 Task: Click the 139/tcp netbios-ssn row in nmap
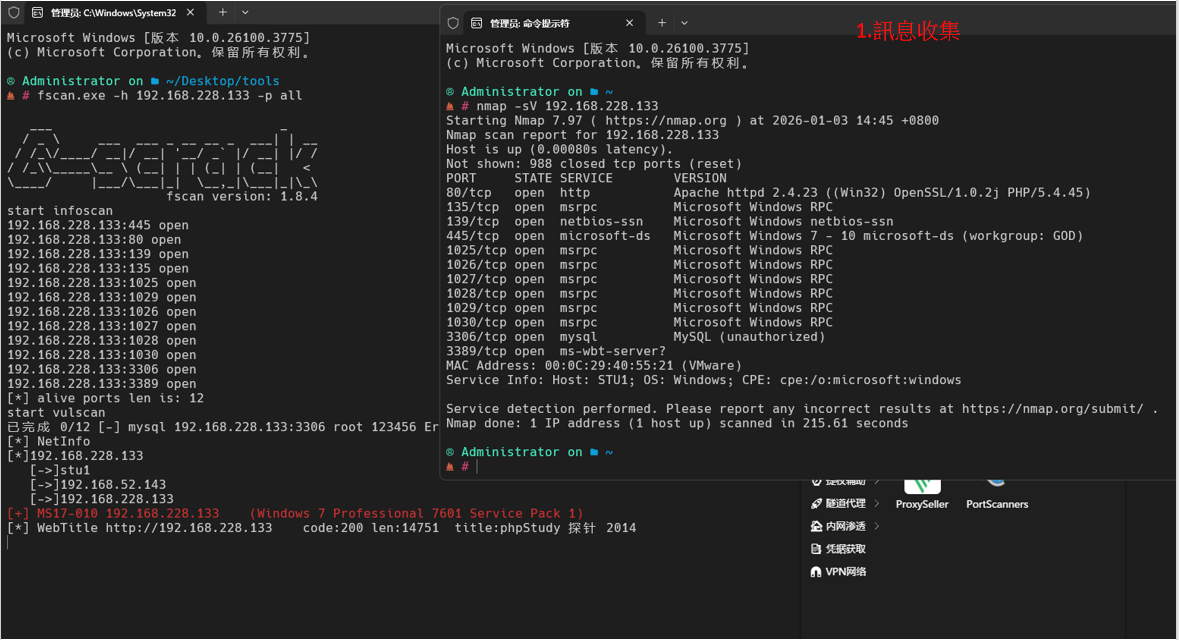[x=669, y=222]
